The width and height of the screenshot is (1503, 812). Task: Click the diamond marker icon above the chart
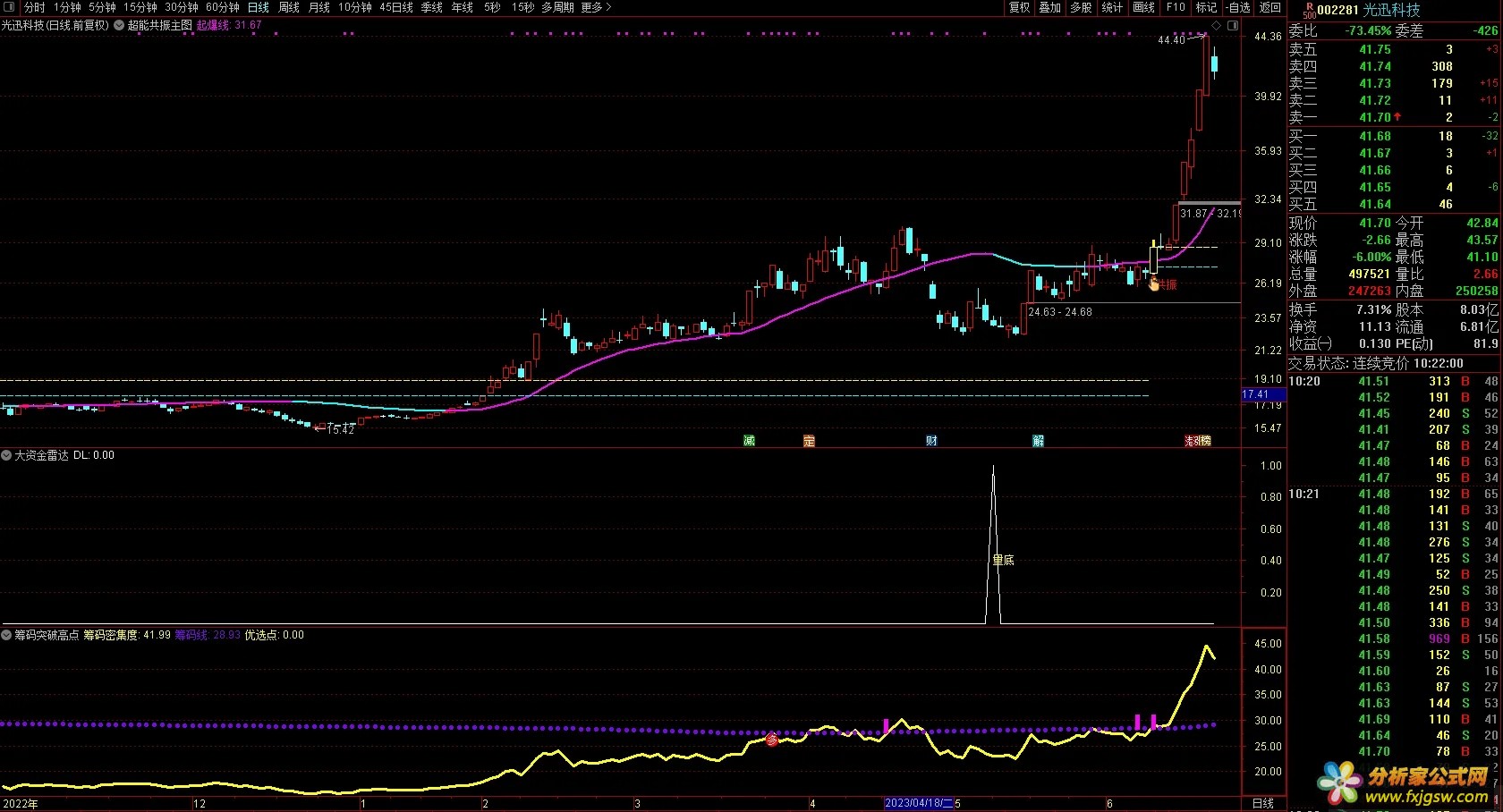1217,26
